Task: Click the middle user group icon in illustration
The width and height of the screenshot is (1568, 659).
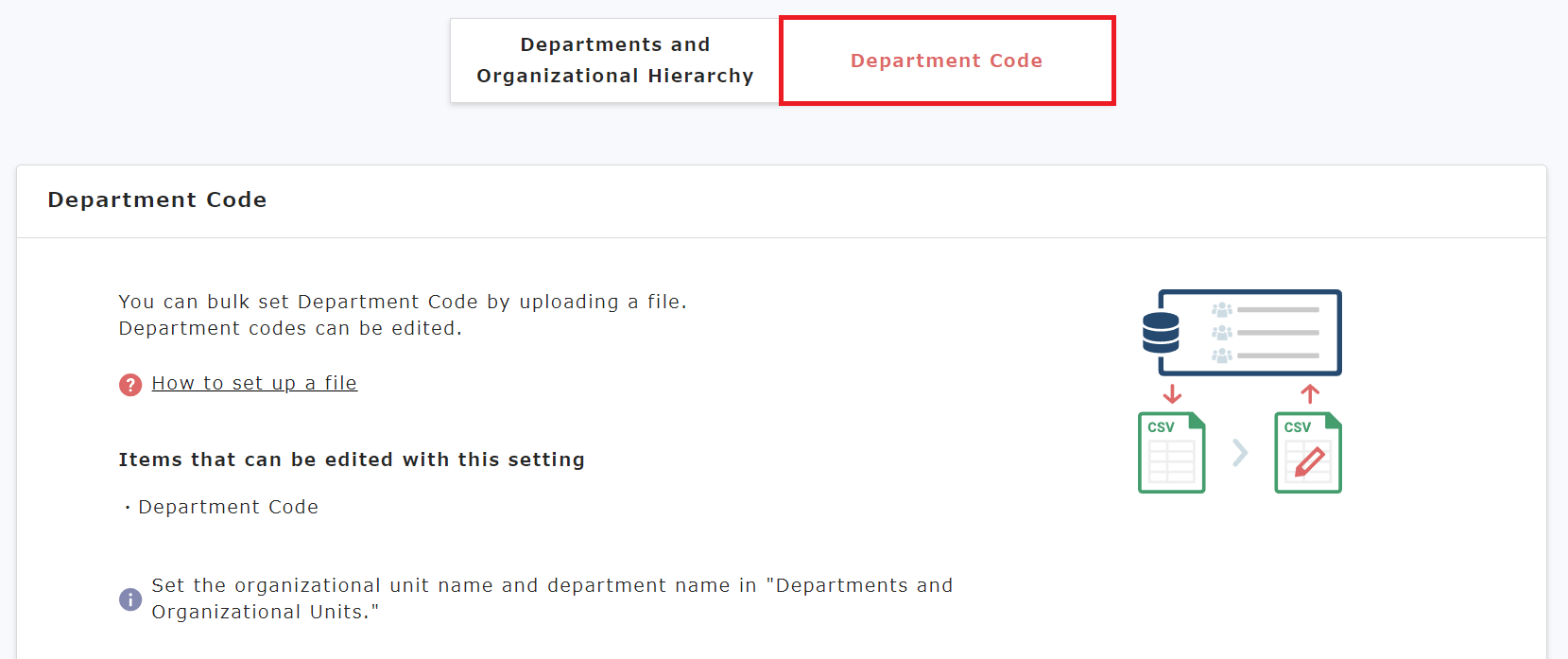Action: coord(1222,333)
